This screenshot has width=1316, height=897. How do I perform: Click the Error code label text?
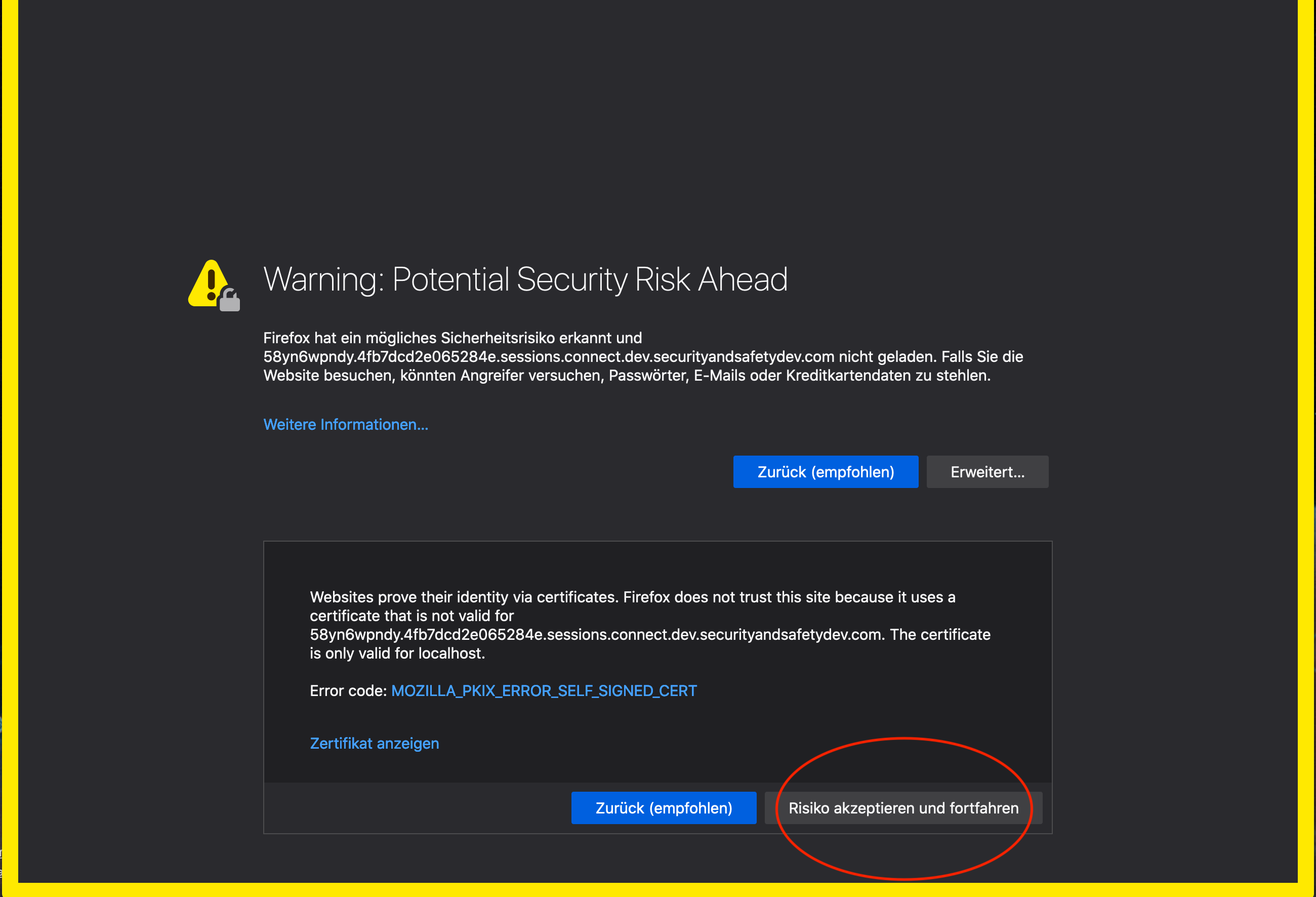click(348, 690)
